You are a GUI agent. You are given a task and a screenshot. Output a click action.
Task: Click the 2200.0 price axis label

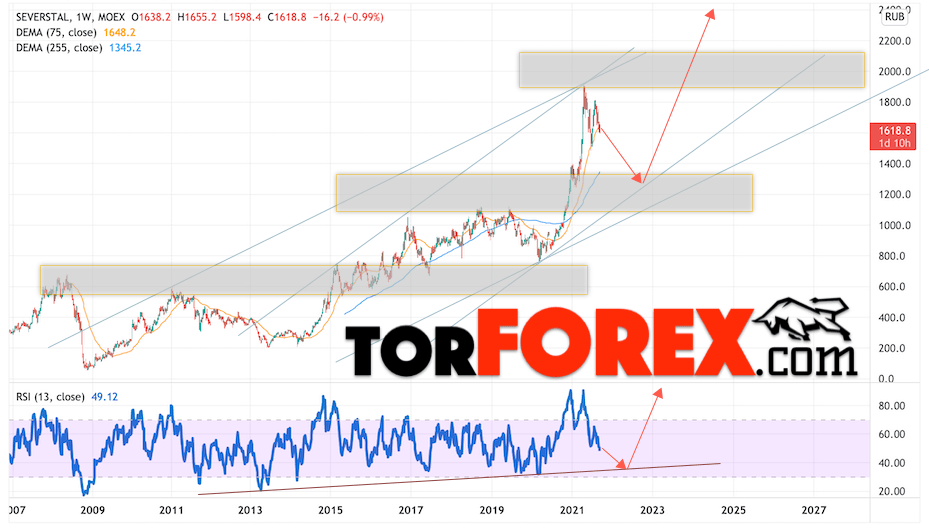[894, 41]
